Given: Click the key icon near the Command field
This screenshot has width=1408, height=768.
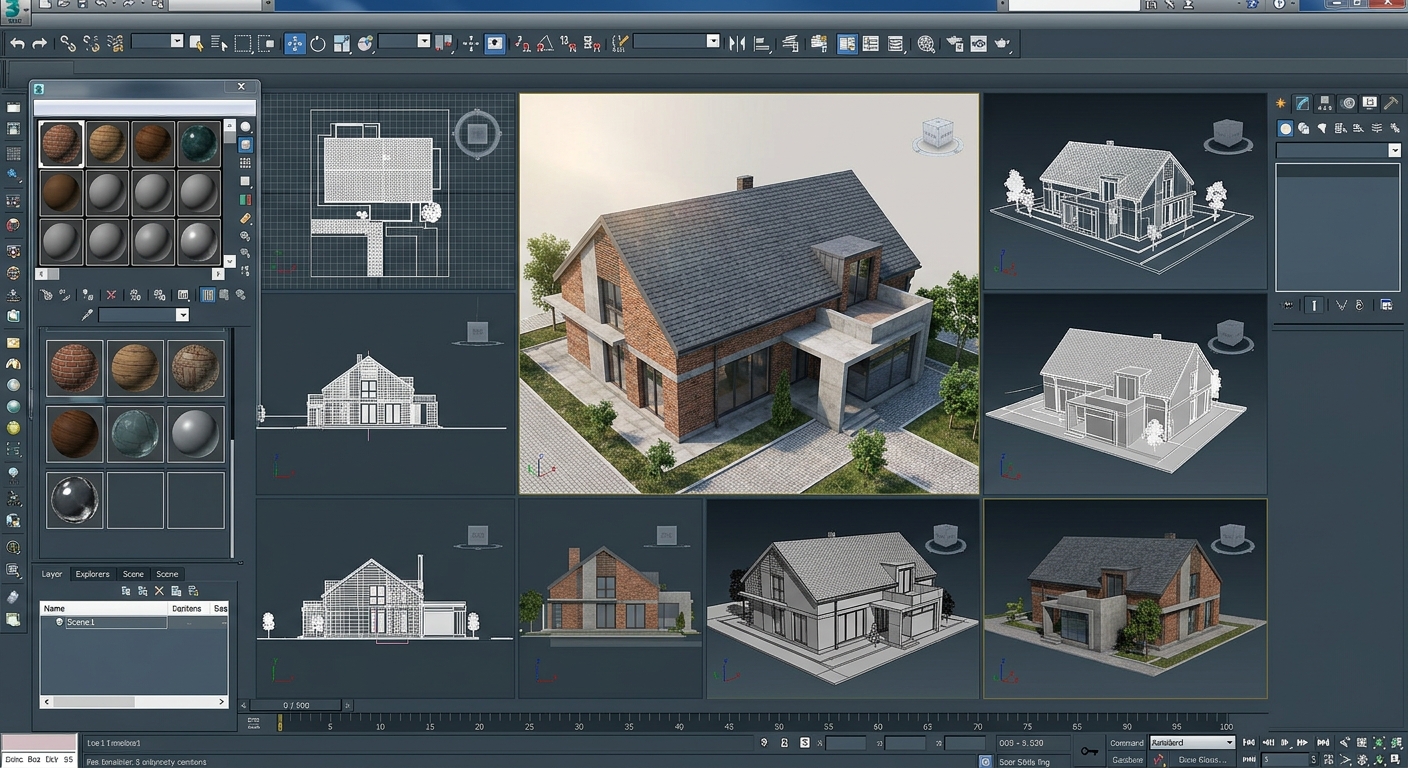Looking at the screenshot, I should 1090,751.
